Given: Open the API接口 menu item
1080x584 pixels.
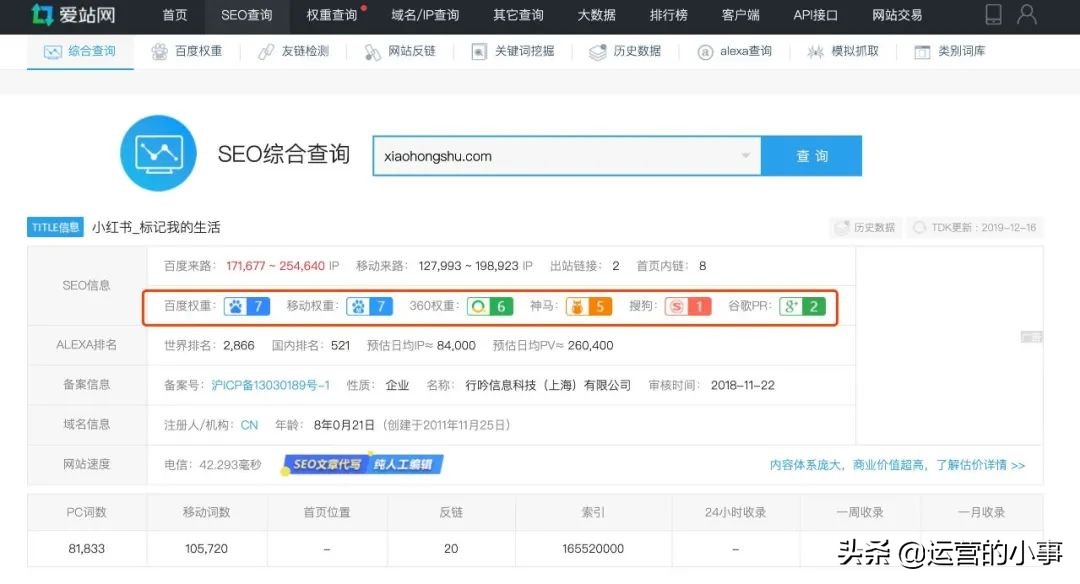Looking at the screenshot, I should tap(814, 16).
